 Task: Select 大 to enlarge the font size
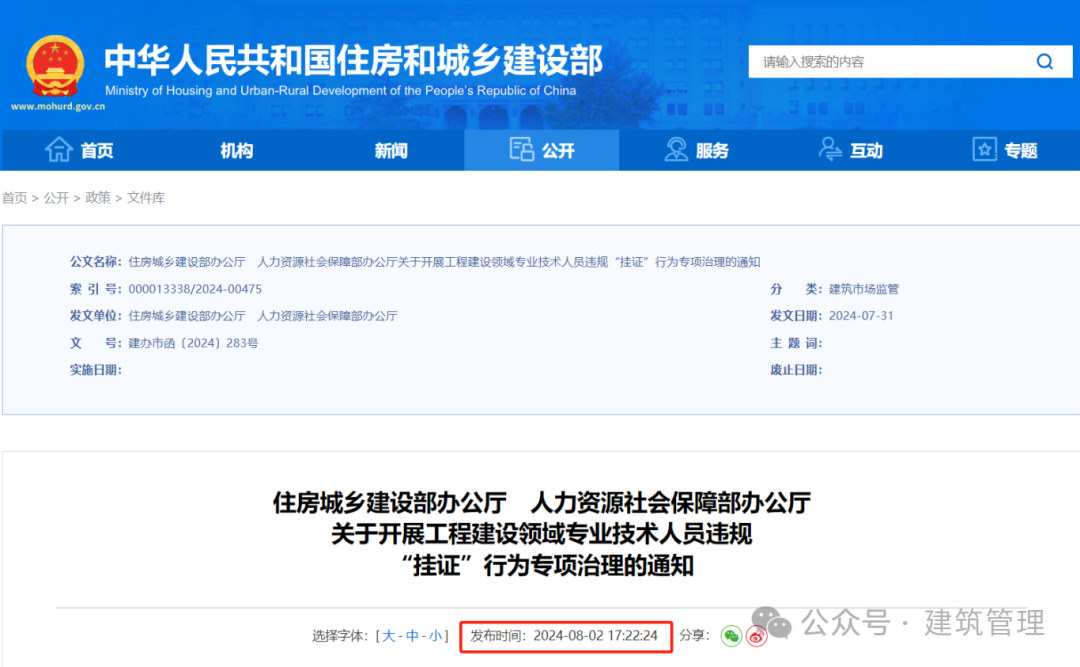click(388, 635)
